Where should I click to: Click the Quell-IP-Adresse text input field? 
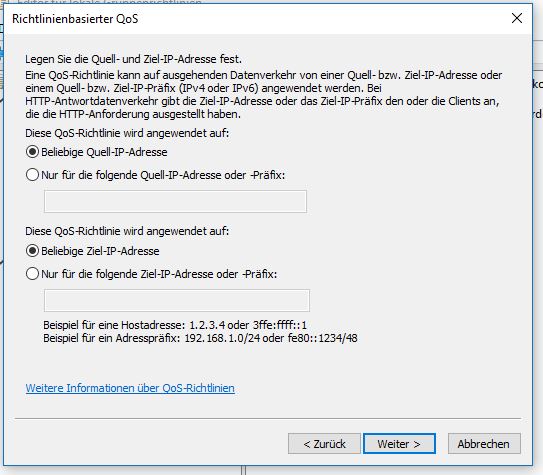pyautogui.click(x=175, y=201)
